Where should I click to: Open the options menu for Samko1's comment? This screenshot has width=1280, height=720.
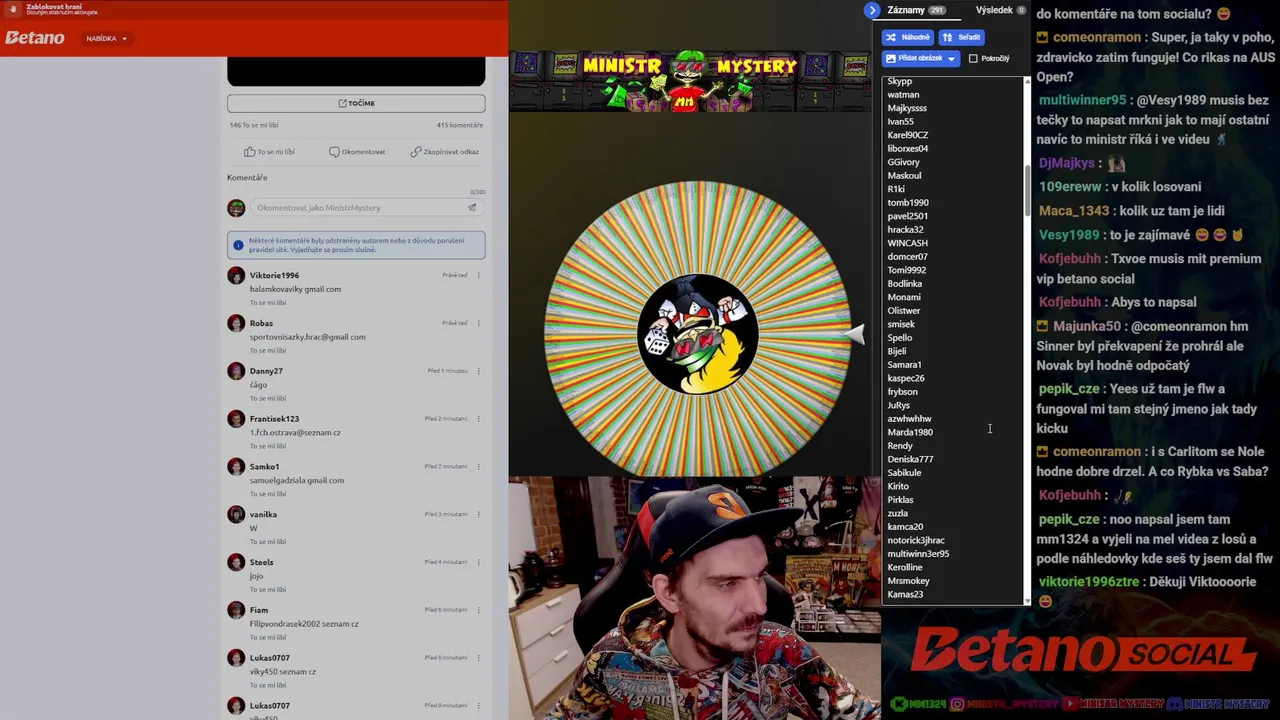point(479,466)
